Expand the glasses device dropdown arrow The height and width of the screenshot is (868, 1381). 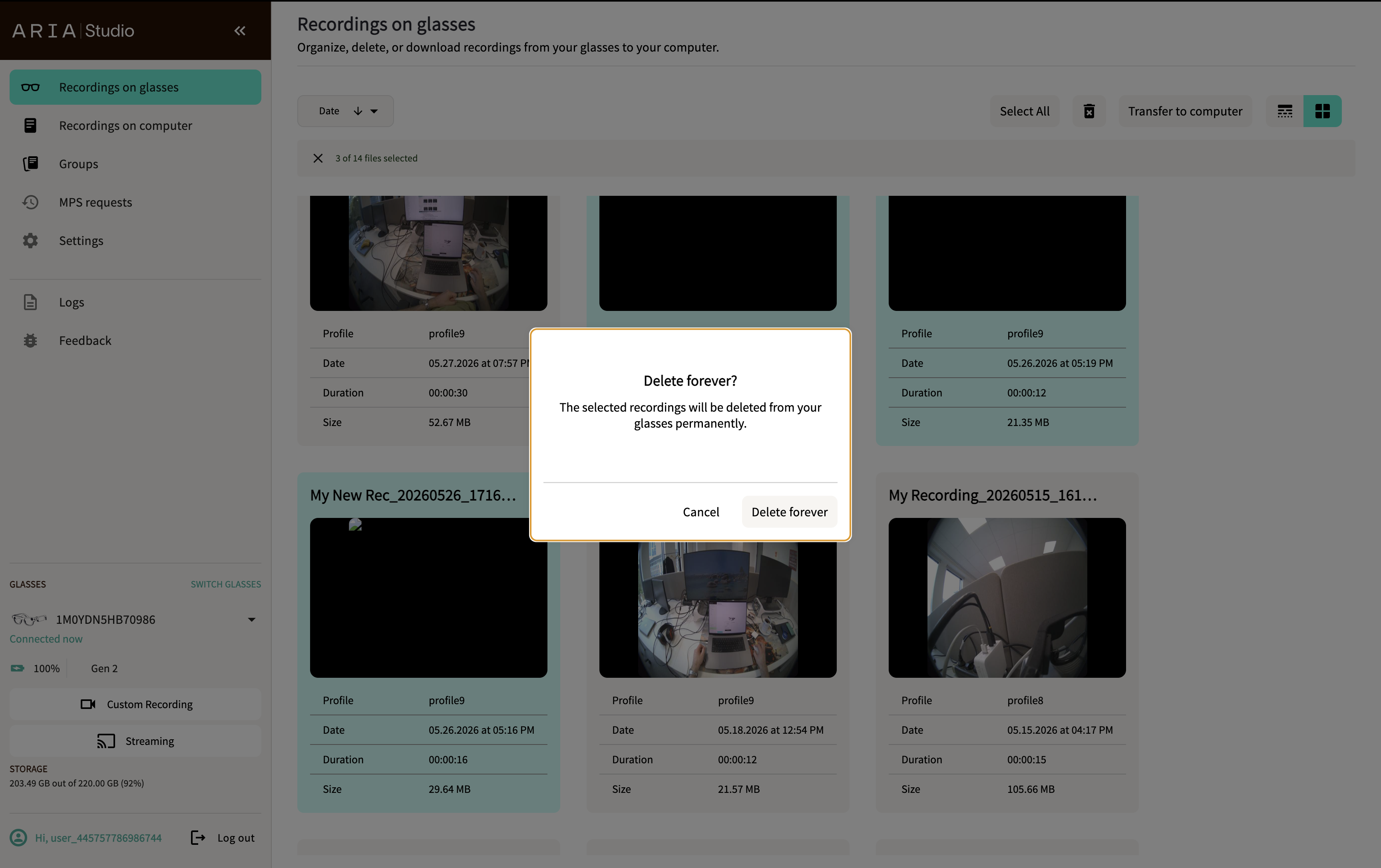click(x=251, y=619)
